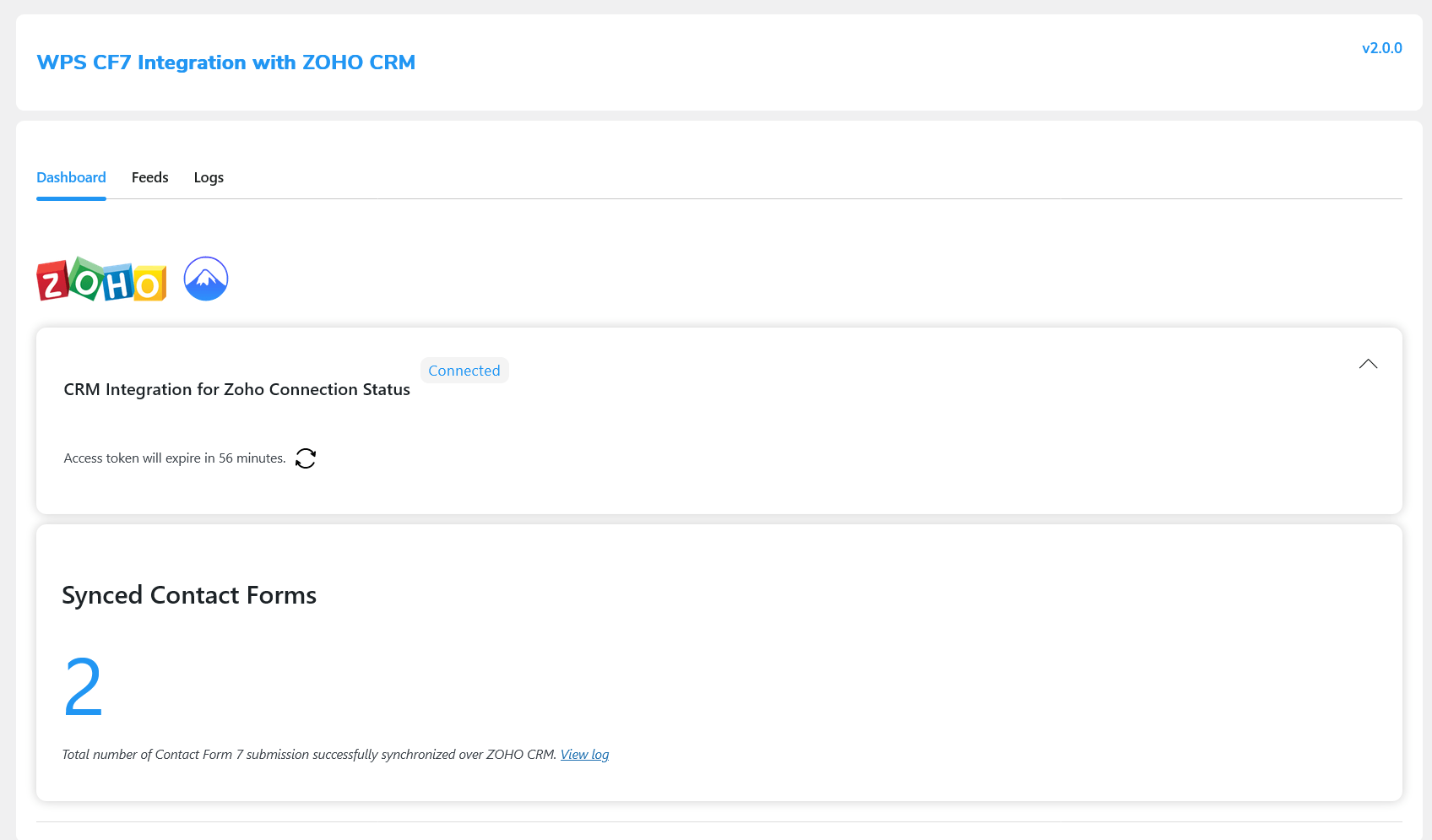Switch to the Feeds tab

[149, 177]
